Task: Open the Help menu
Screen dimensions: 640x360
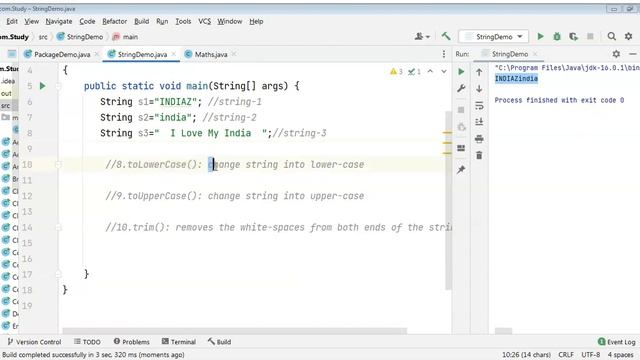Action: pyautogui.click(x=256, y=21)
